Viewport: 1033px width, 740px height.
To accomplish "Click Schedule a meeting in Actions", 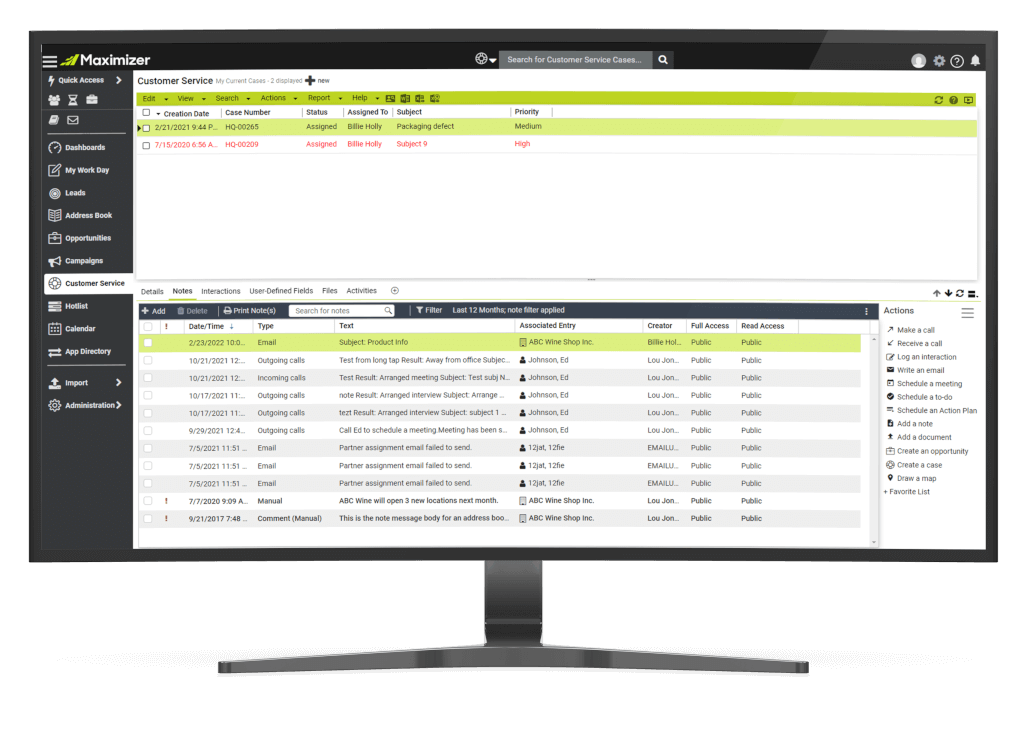I will click(x=924, y=384).
